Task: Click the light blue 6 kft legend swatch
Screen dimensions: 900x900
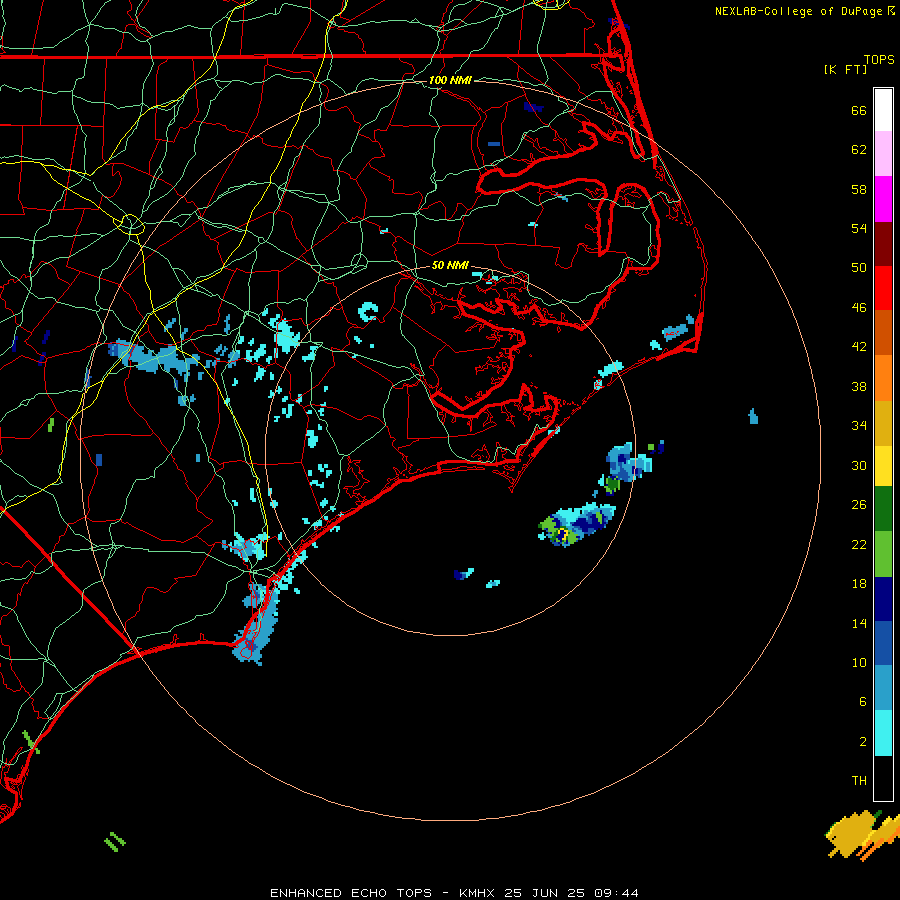Action: [x=883, y=688]
